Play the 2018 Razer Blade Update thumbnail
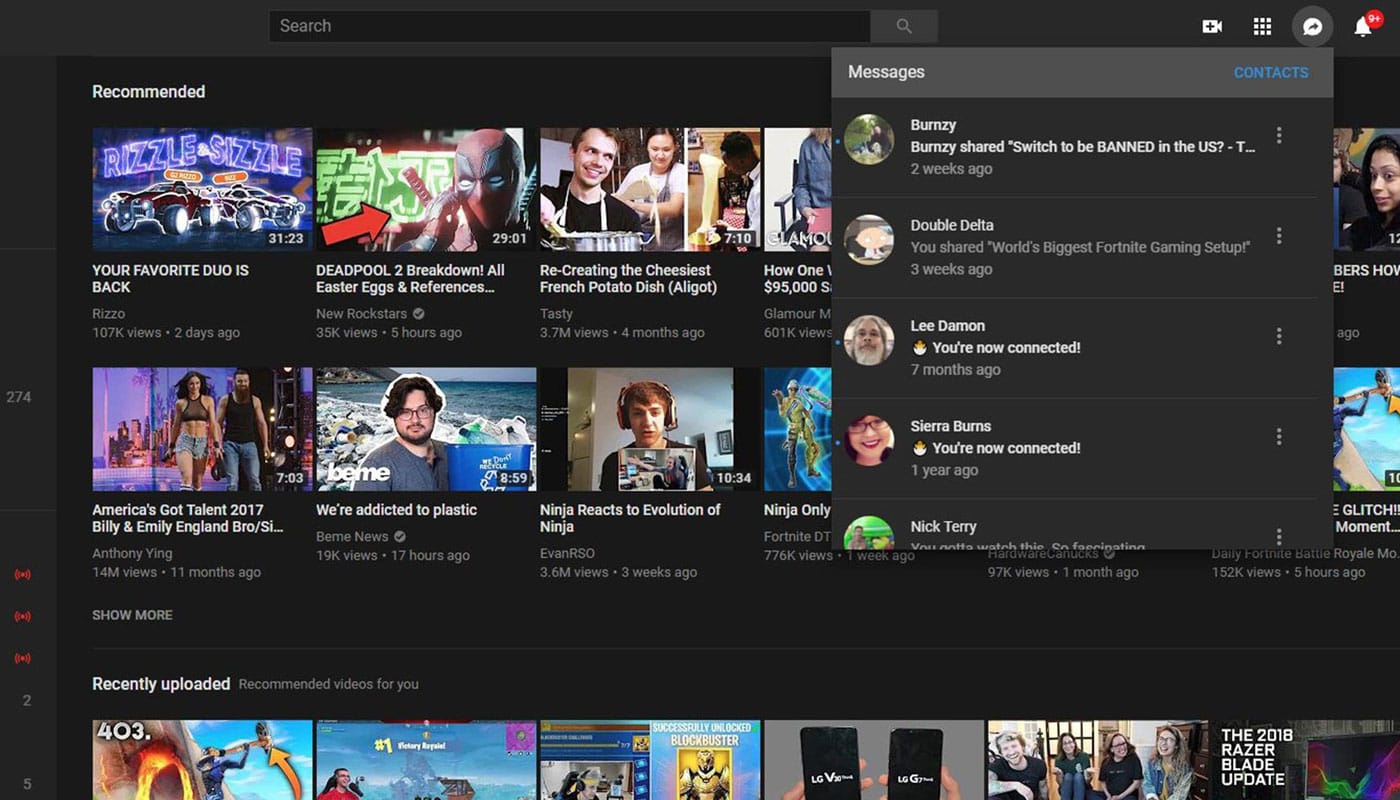This screenshot has width=1400, height=800. [1304, 760]
